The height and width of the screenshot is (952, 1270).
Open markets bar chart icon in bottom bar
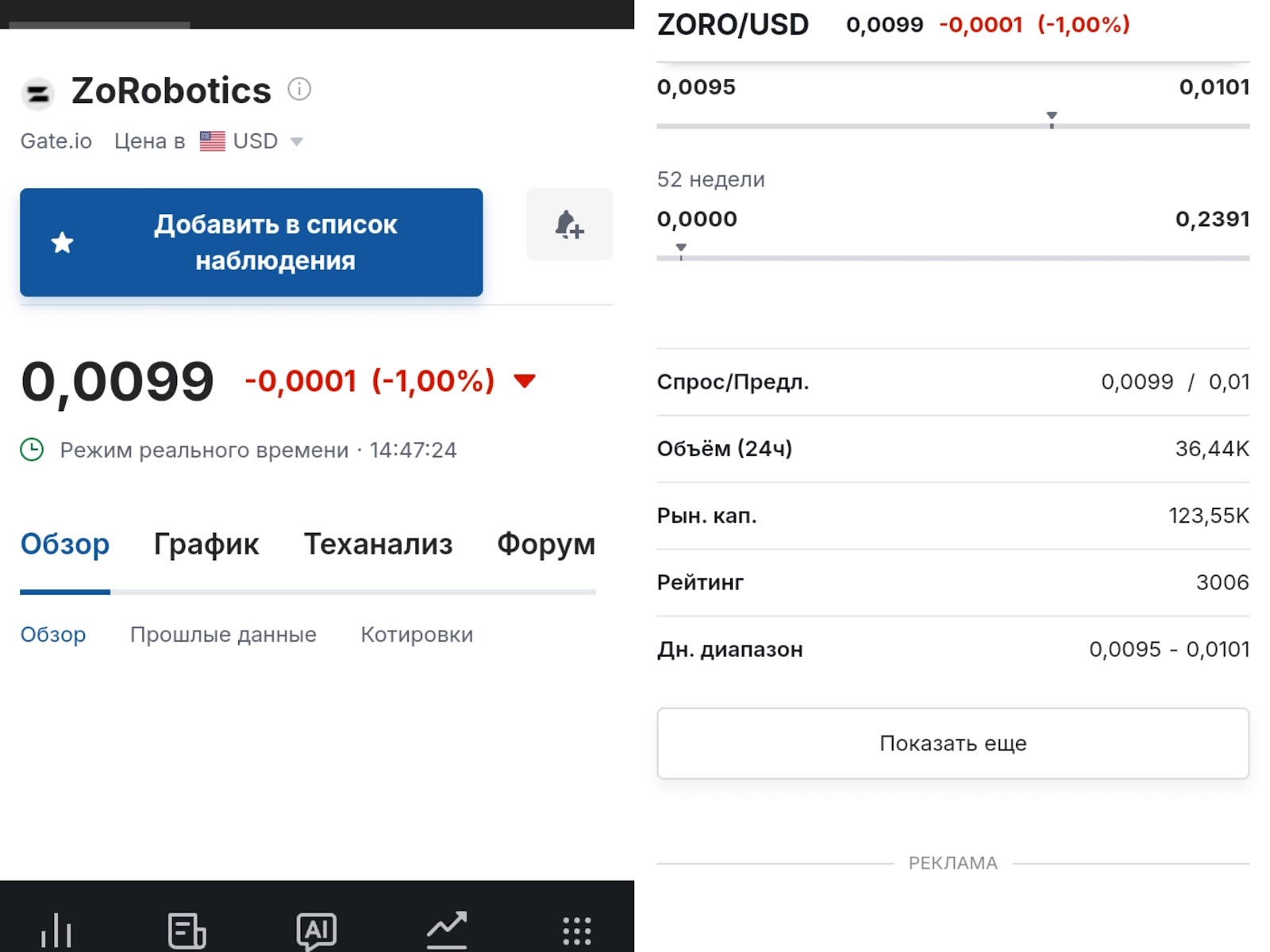(x=56, y=930)
